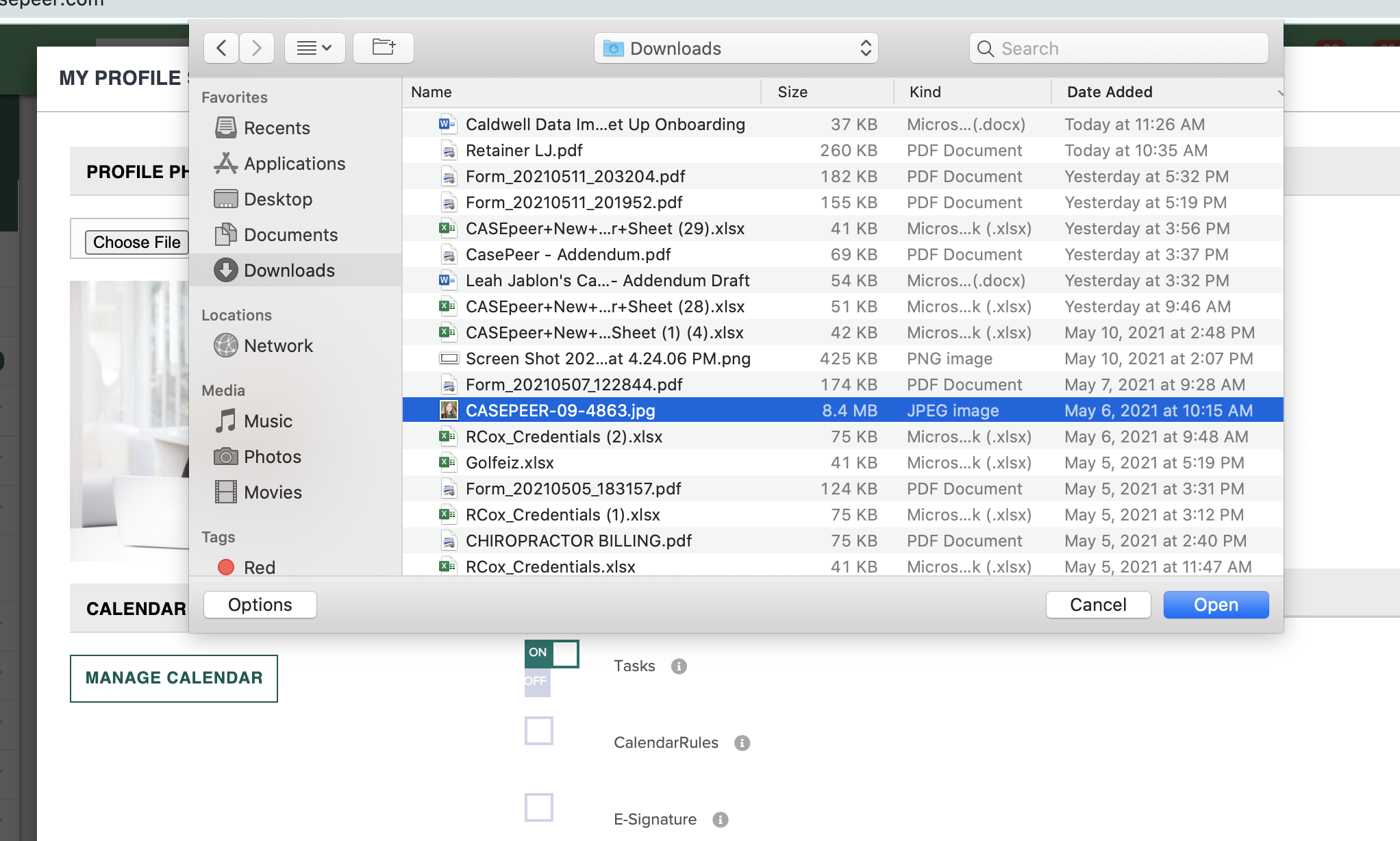Click the Search field in file dialog
The height and width of the screenshot is (841, 1400).
1118,48
